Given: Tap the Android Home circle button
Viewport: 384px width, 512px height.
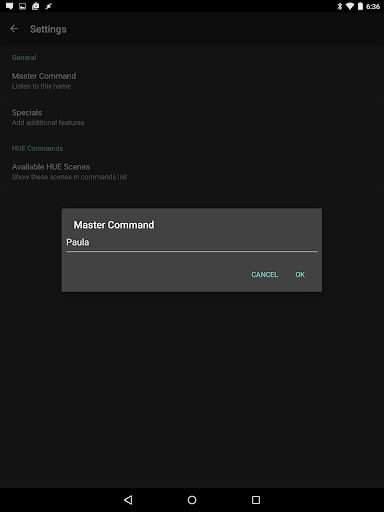Looking at the screenshot, I should (192, 500).
